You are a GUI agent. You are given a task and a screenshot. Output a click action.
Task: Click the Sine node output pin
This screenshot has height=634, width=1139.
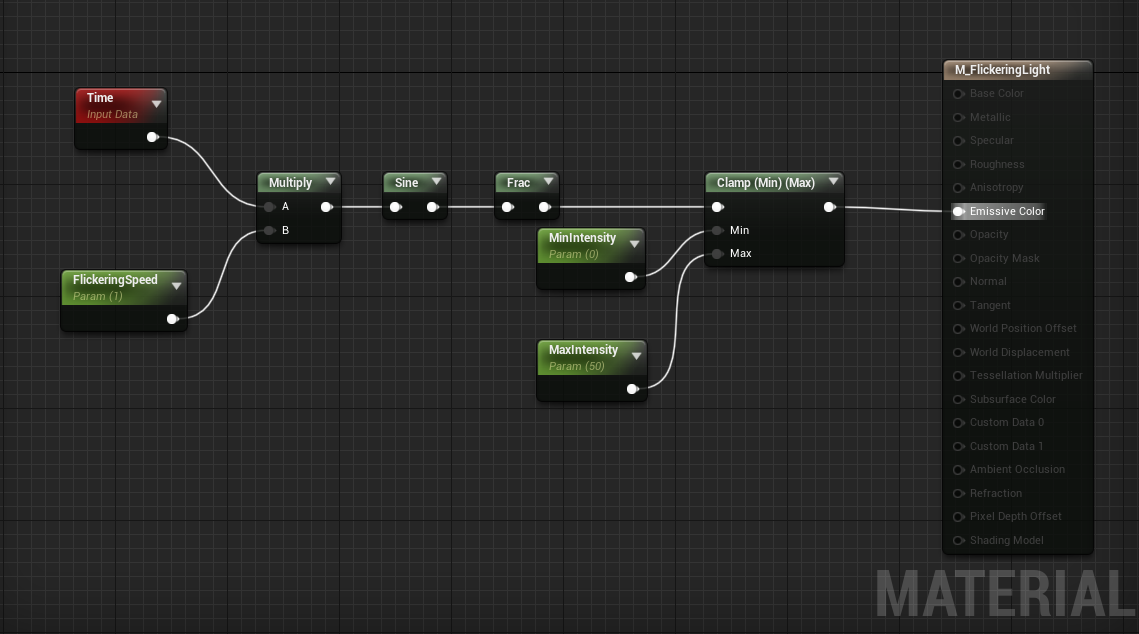pos(433,207)
